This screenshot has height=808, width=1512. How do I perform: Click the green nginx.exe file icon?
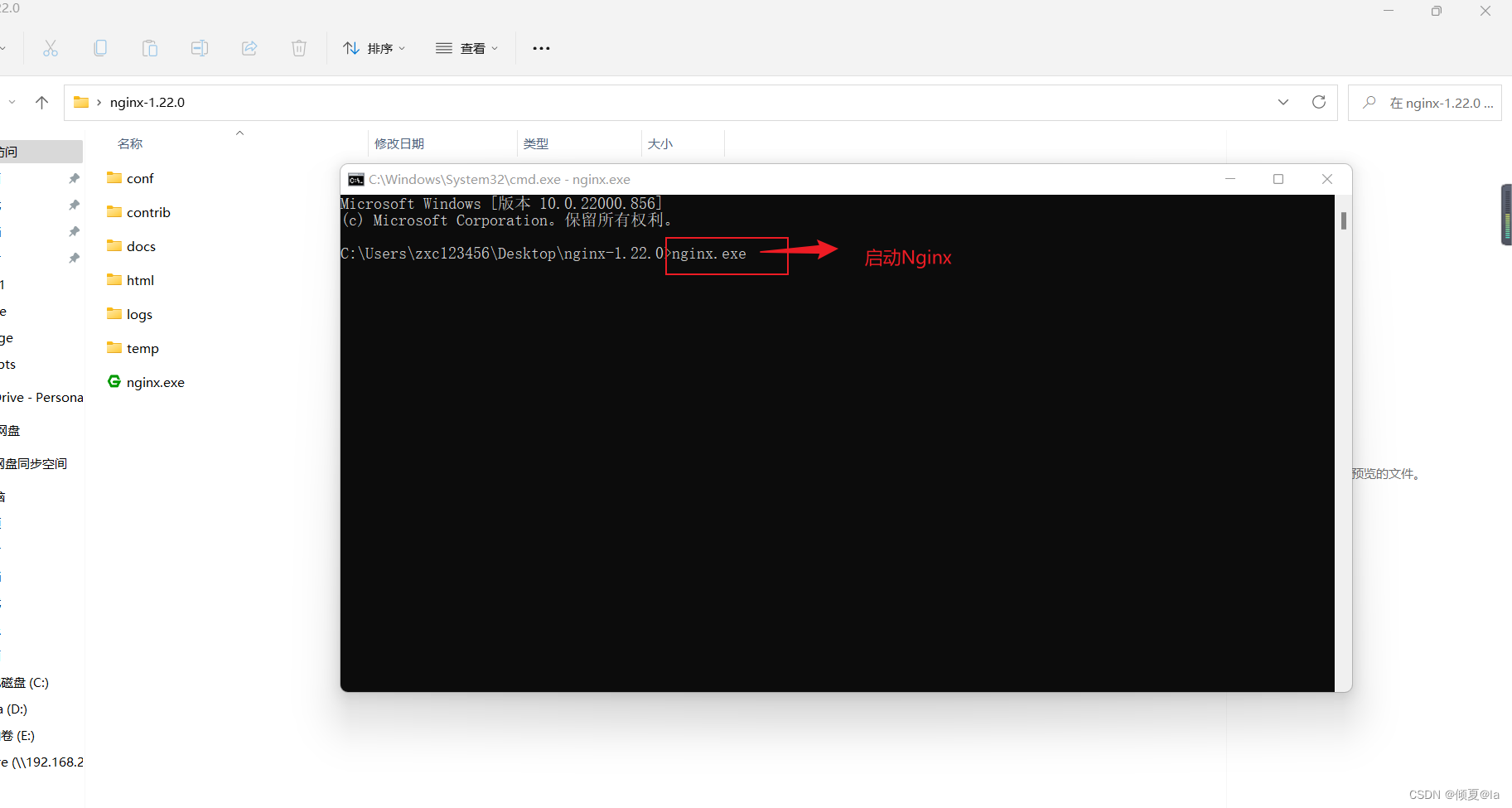[114, 381]
